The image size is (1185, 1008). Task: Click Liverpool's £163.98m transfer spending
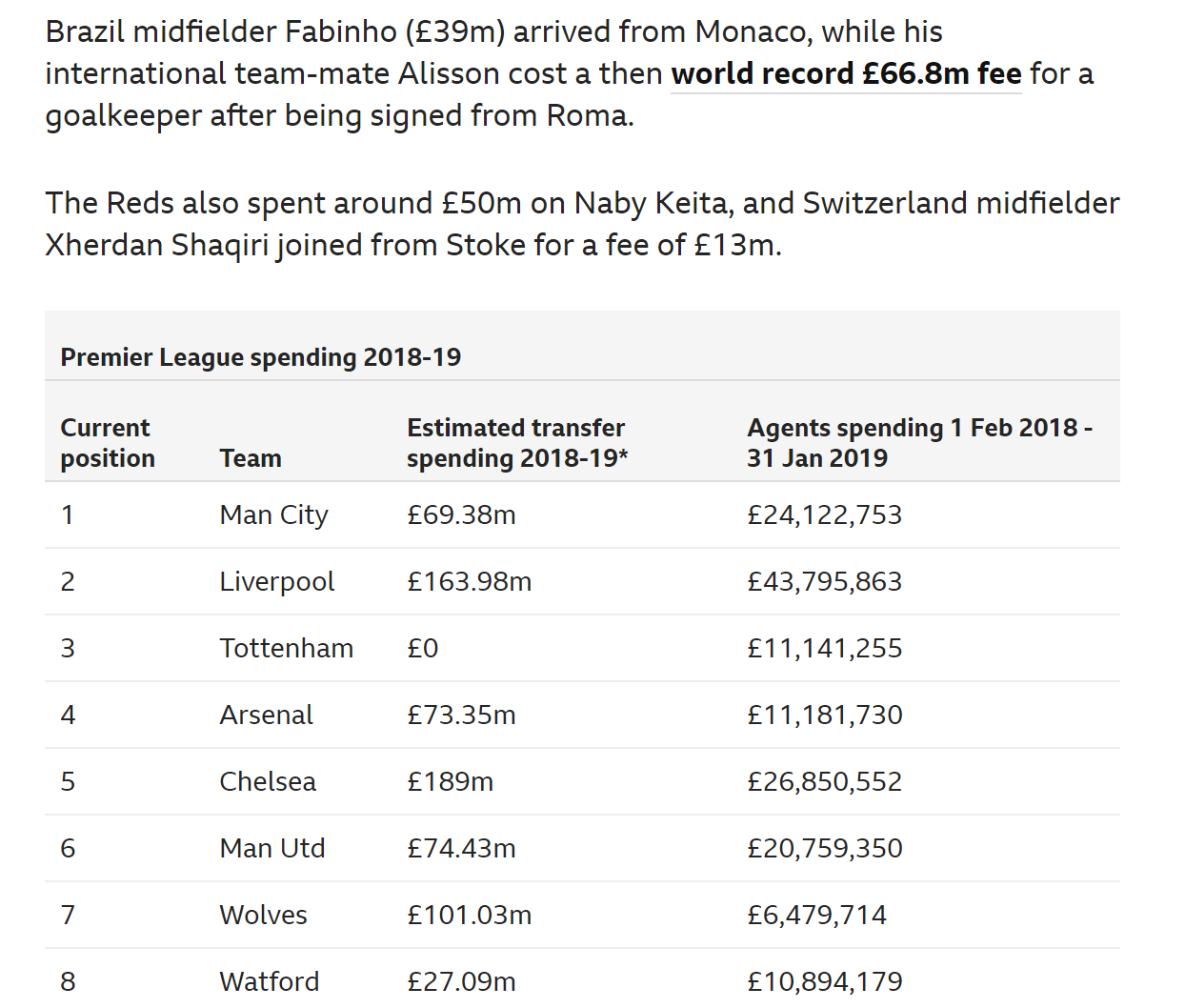coord(469,581)
